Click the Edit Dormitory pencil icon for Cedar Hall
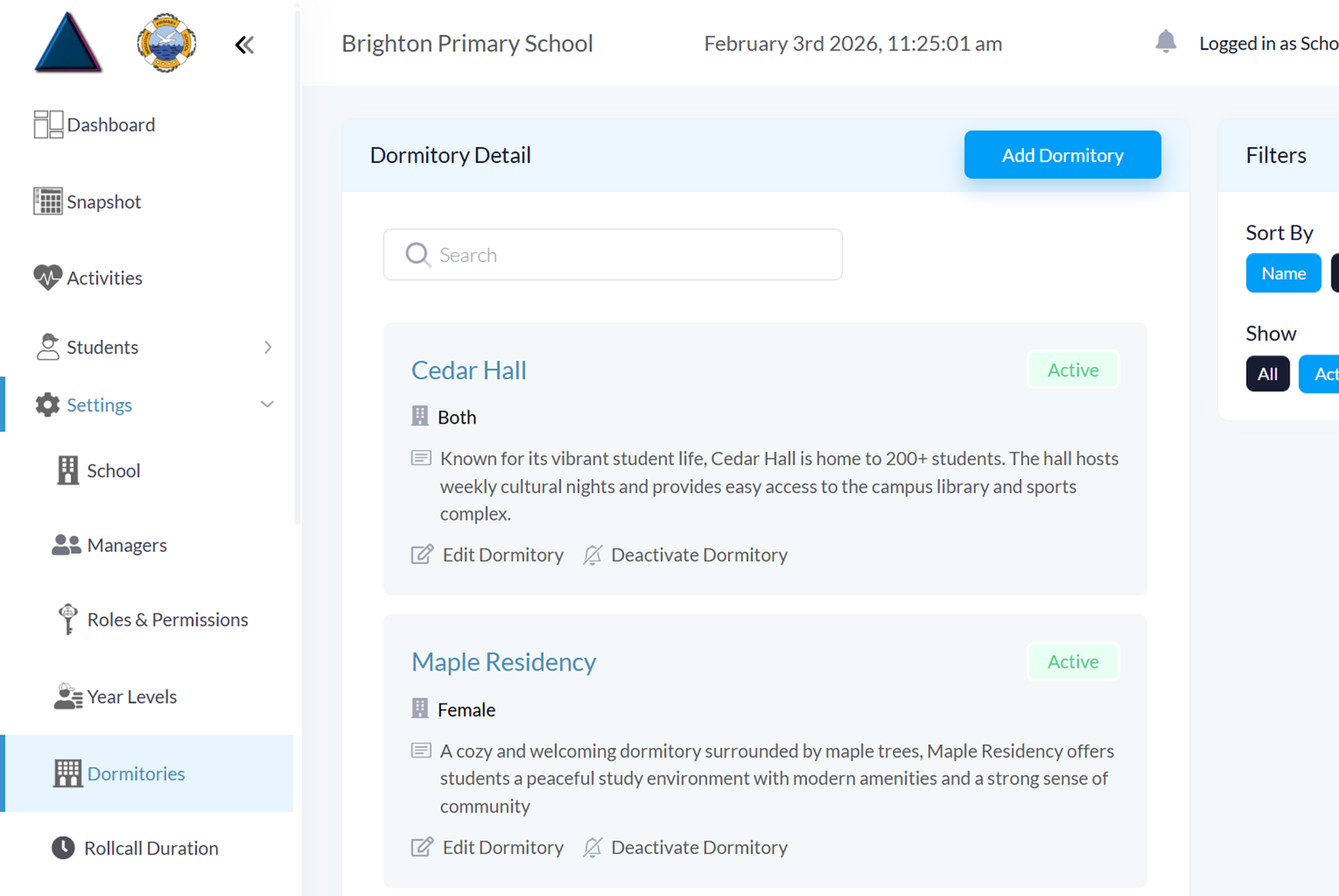The height and width of the screenshot is (896, 1339). pos(421,554)
